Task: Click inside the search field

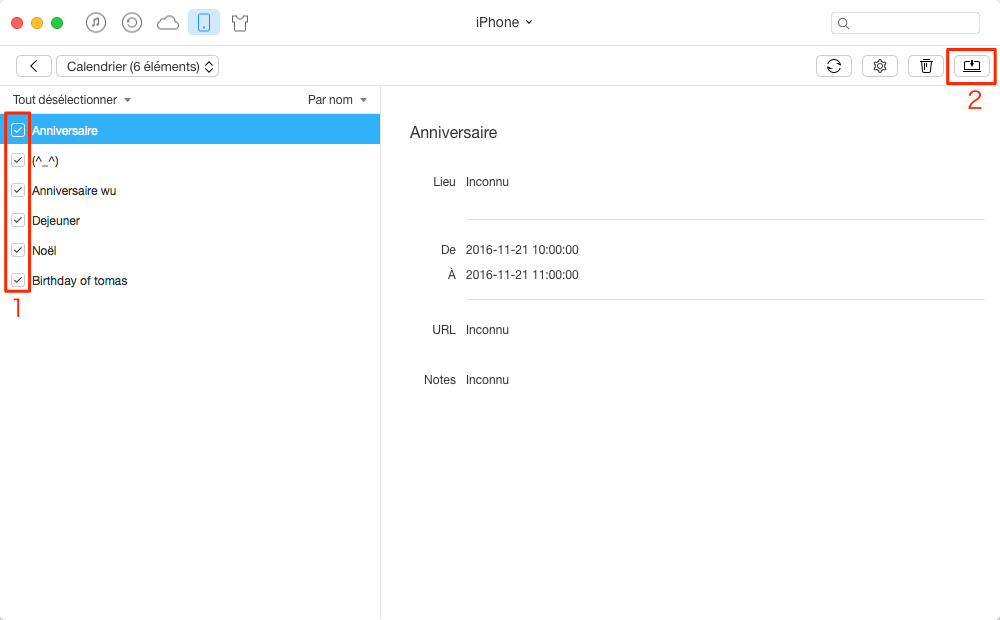Action: coord(905,23)
